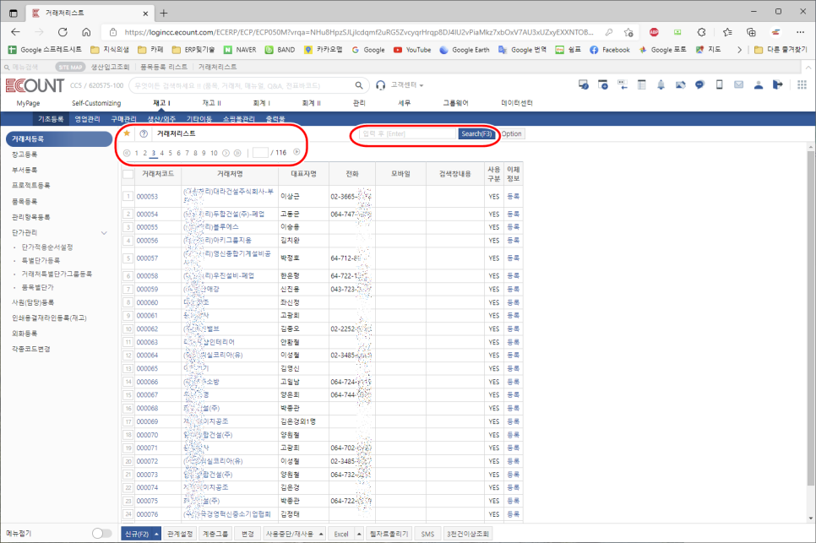Image resolution: width=816 pixels, height=543 pixels.
Task: Open the mail envelope icon
Action: point(738,84)
